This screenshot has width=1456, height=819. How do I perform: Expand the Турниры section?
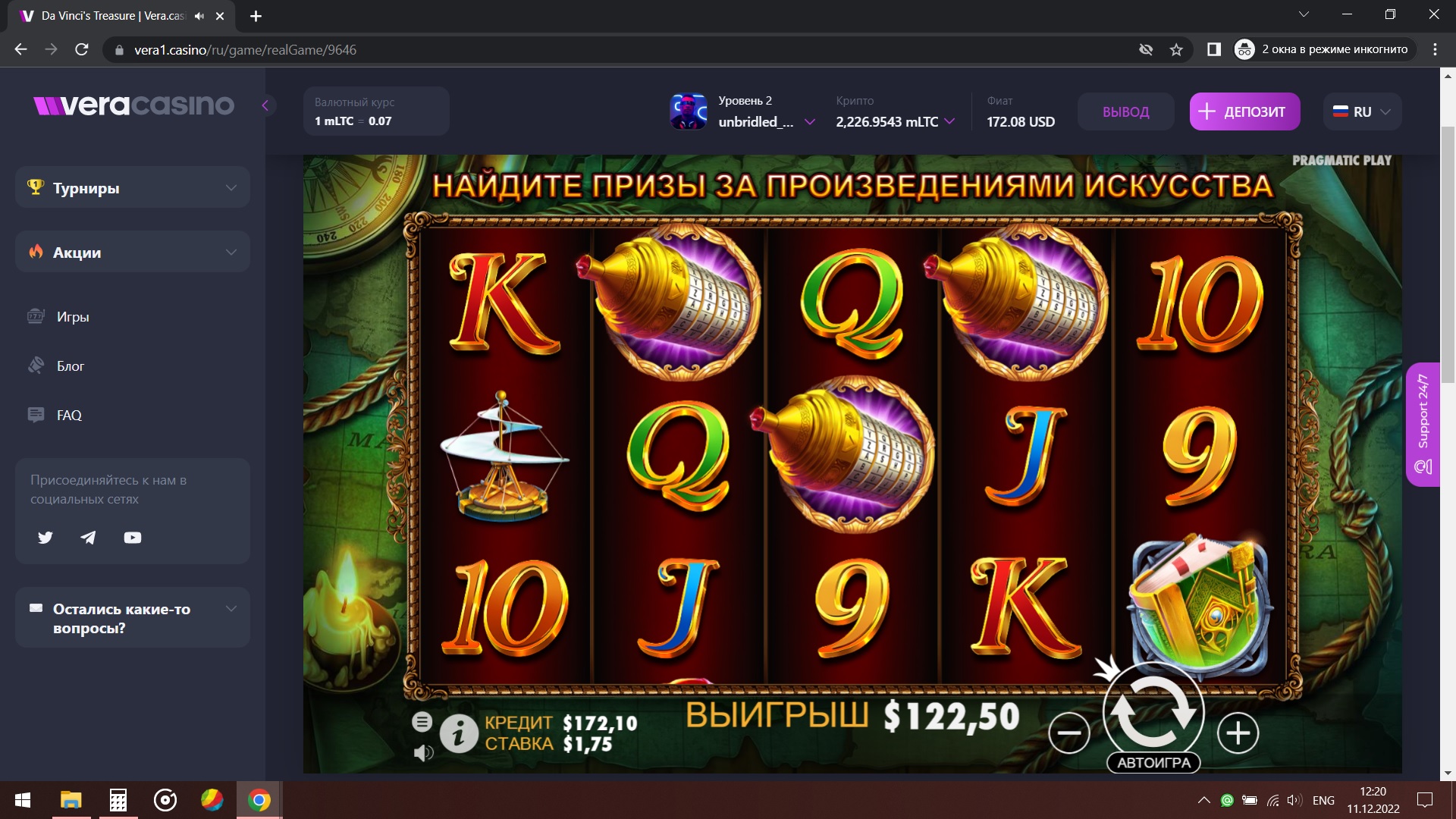133,187
